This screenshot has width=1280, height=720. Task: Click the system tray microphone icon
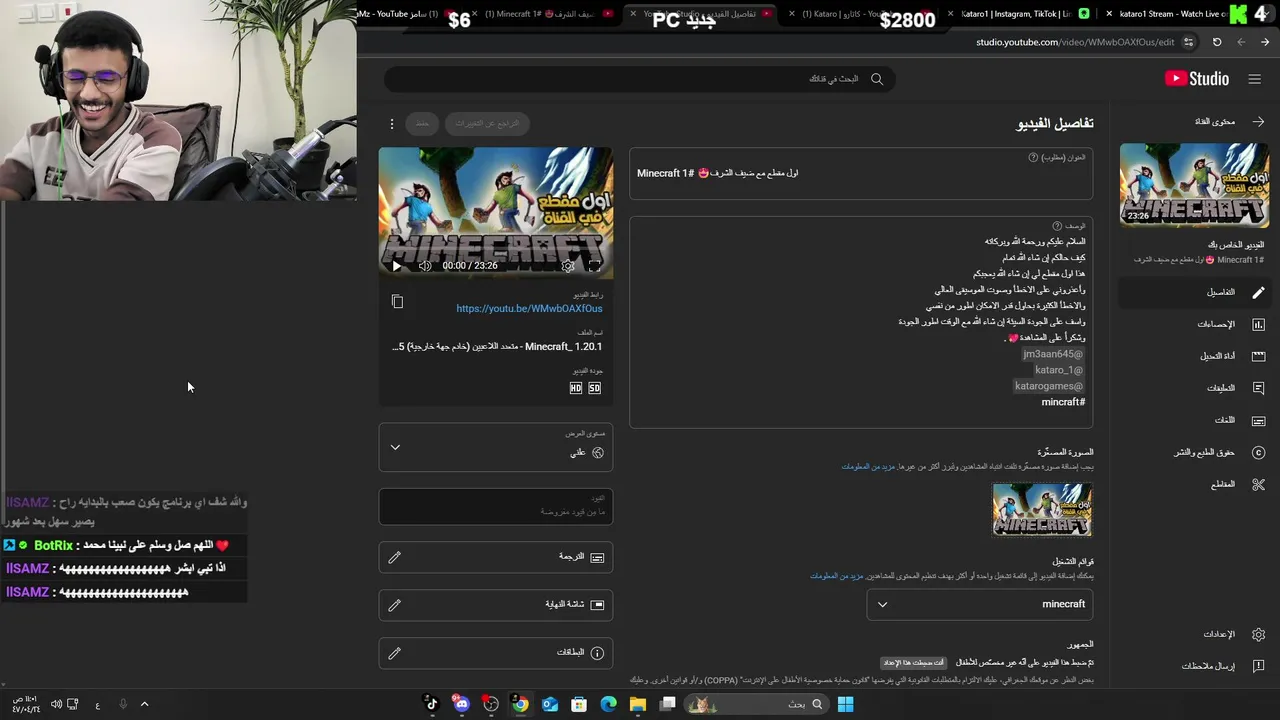(123, 704)
